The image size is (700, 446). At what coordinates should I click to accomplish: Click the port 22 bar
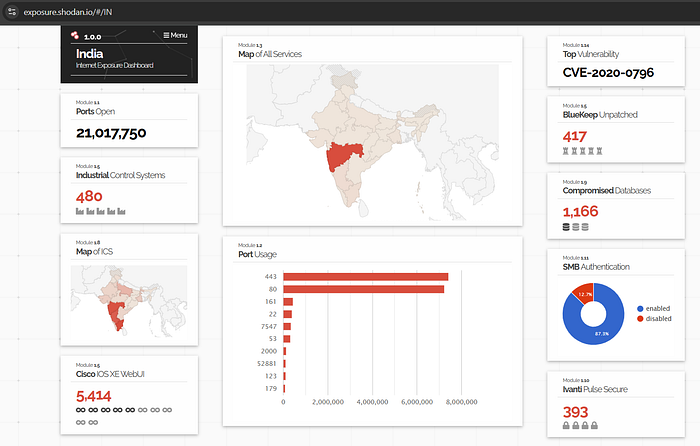point(288,314)
